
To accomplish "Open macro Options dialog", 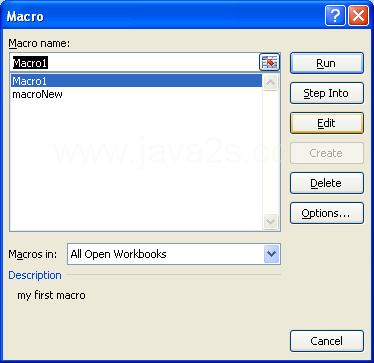I will (x=327, y=213).
